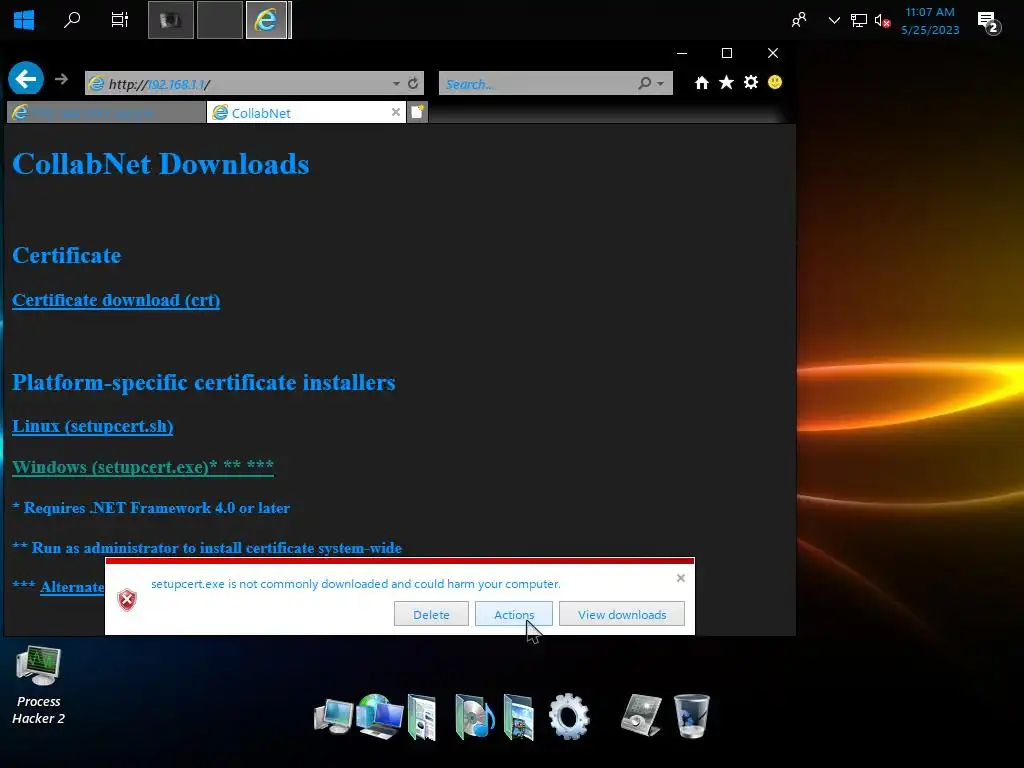The width and height of the screenshot is (1024, 768).
Task: Open the clock showing 11:07 AM
Action: coord(930,21)
